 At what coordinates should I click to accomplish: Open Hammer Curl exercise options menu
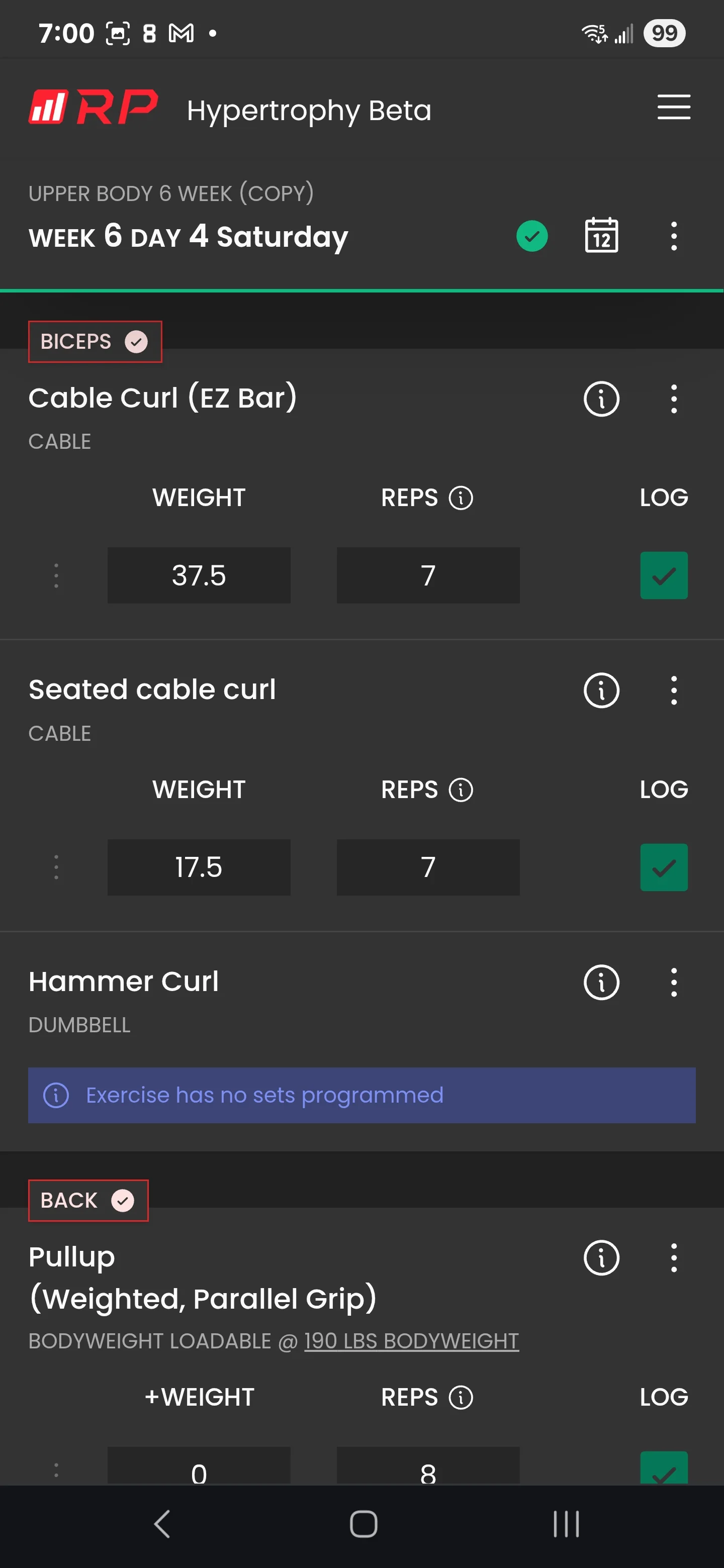(673, 983)
